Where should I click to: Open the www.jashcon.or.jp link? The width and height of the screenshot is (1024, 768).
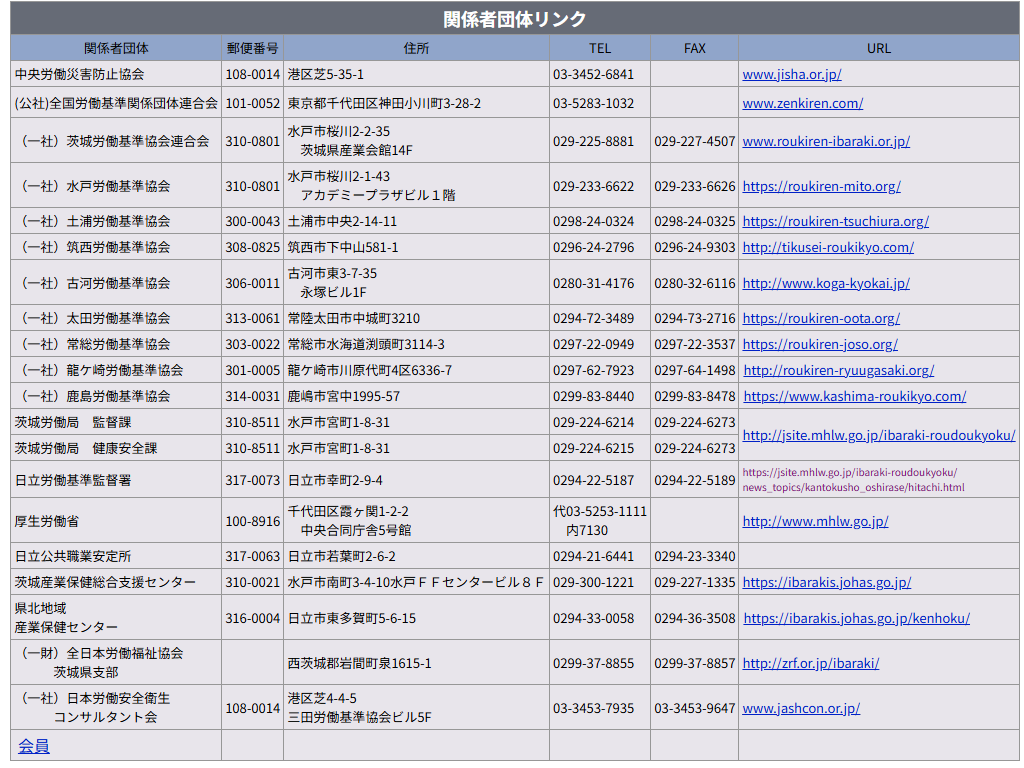(x=800, y=708)
